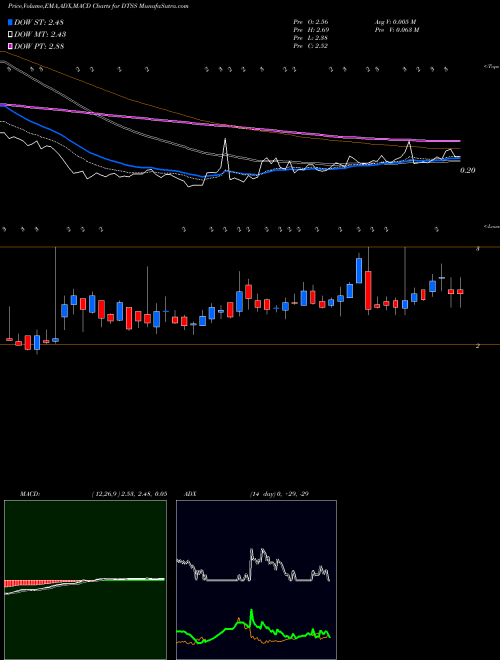The width and height of the screenshot is (500, 660).
Task: Click the 'Pre H: 2.69' high value
Action: 311,30
